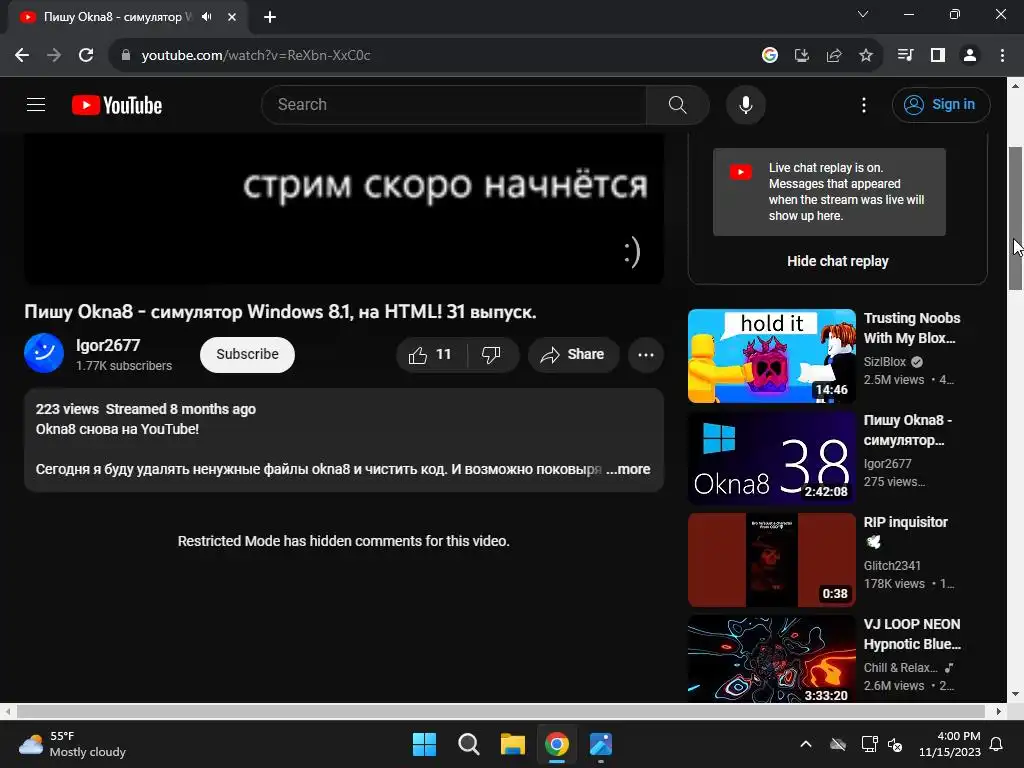
Task: Open Windows taskbar search
Action: (468, 744)
